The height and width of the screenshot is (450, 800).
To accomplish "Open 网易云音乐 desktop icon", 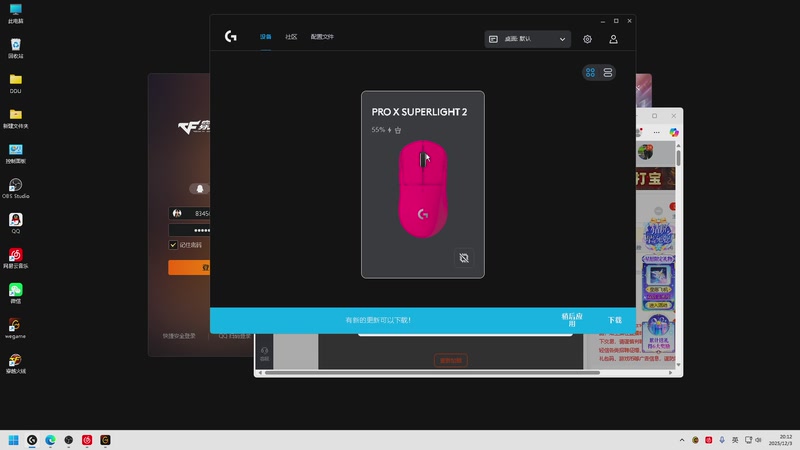I will point(16,259).
